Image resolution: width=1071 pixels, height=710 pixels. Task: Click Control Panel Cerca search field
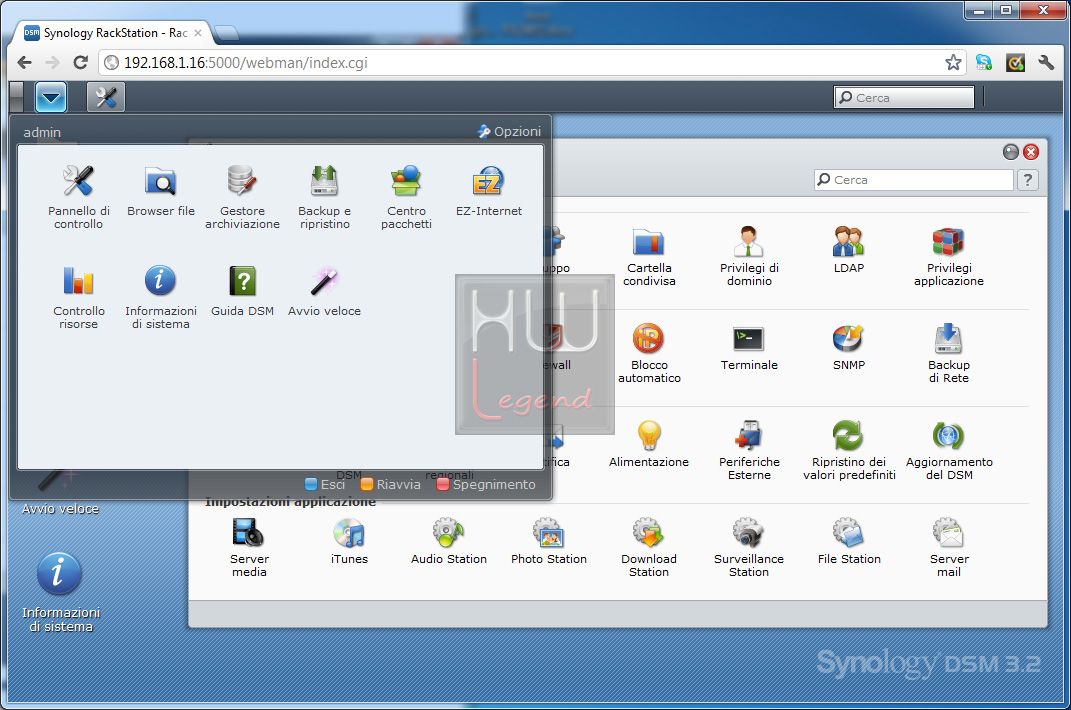[914, 180]
